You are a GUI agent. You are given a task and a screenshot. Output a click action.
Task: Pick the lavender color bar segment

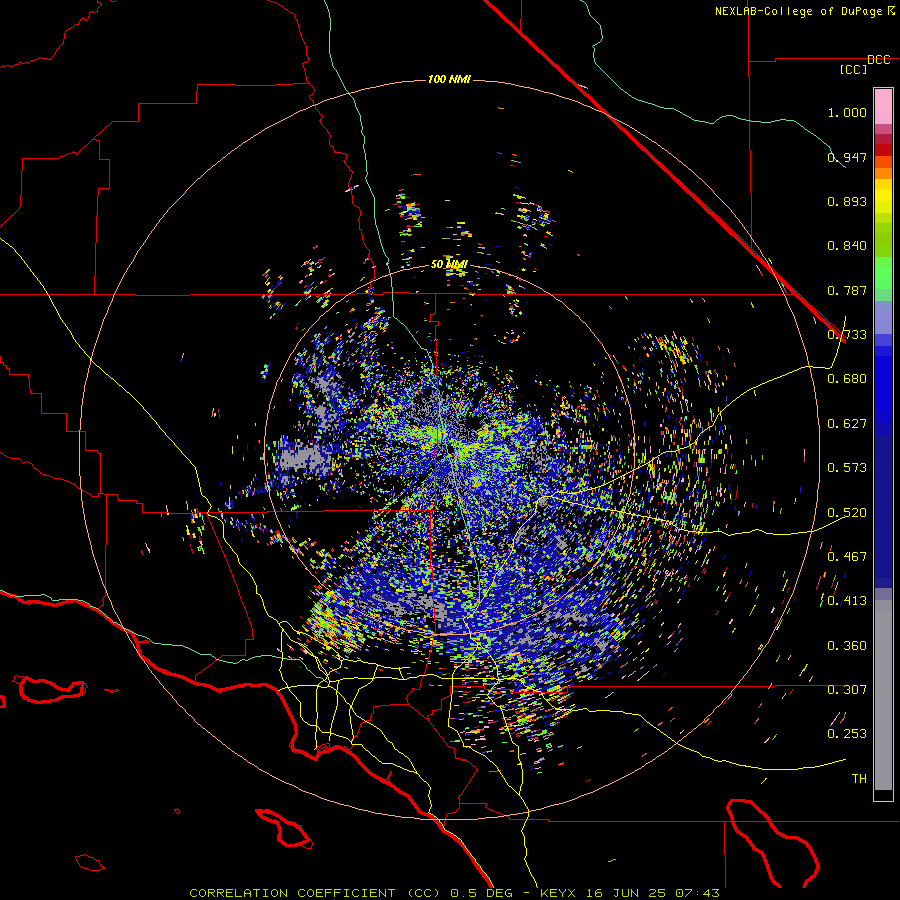tap(883, 317)
